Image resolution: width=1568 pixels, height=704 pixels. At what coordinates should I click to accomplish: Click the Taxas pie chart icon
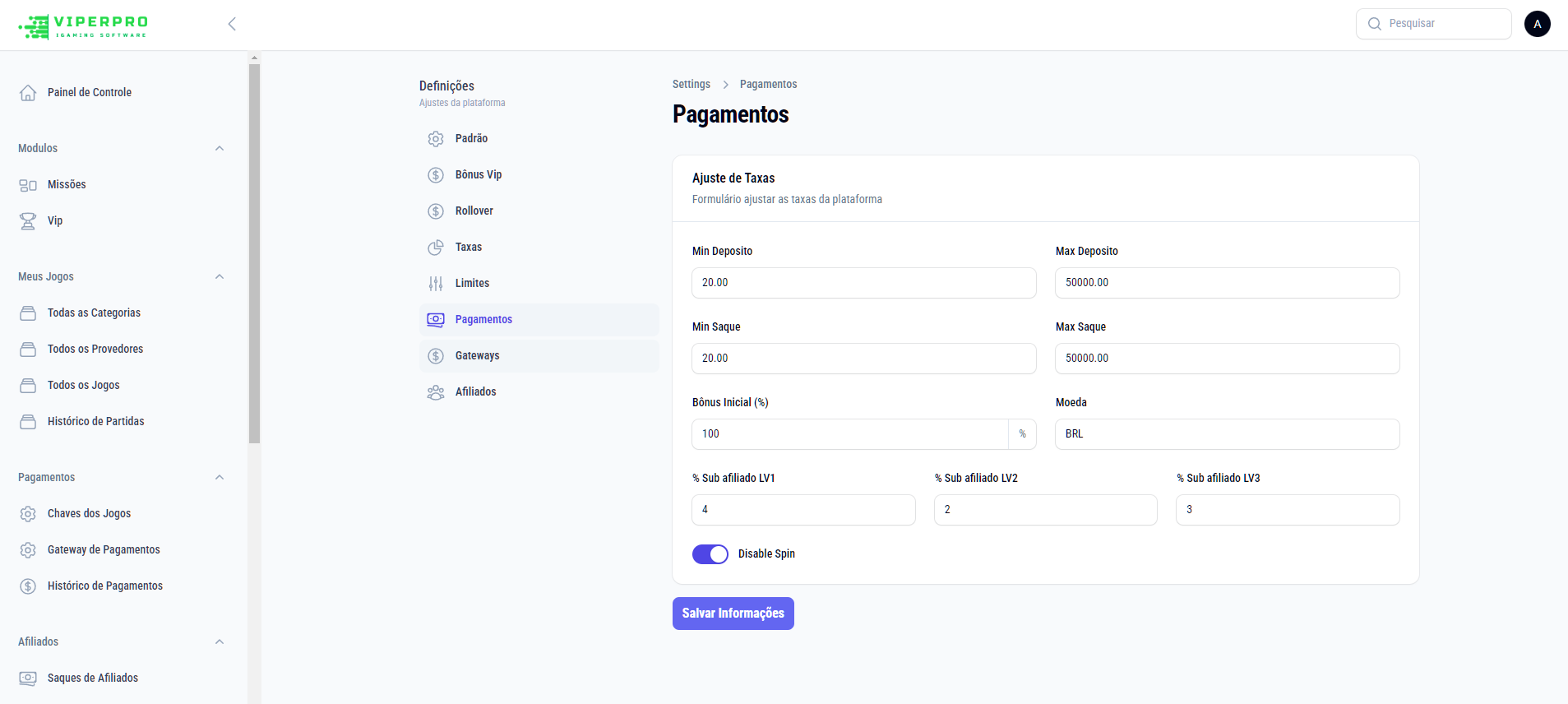tap(436, 248)
